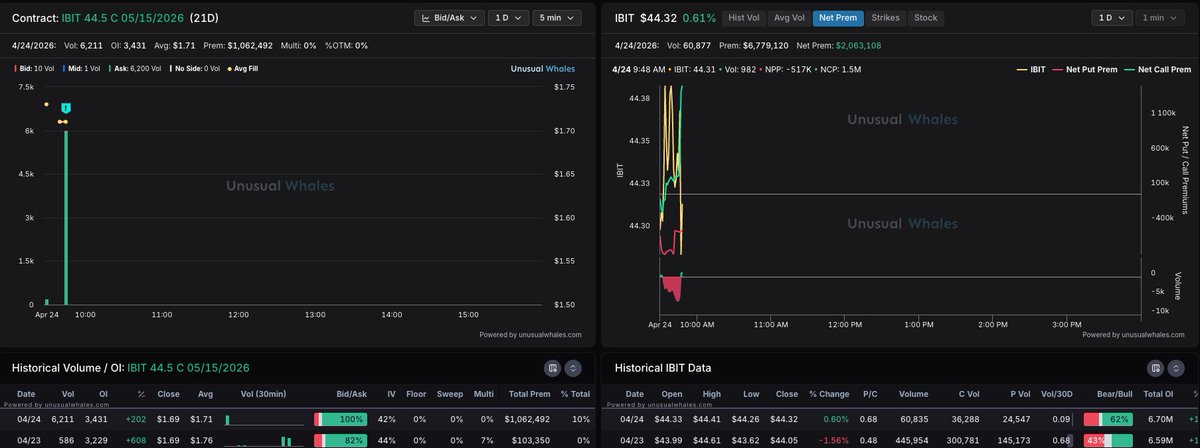Open contract link IBIT 44.5 C 05/15/2026

[125, 18]
